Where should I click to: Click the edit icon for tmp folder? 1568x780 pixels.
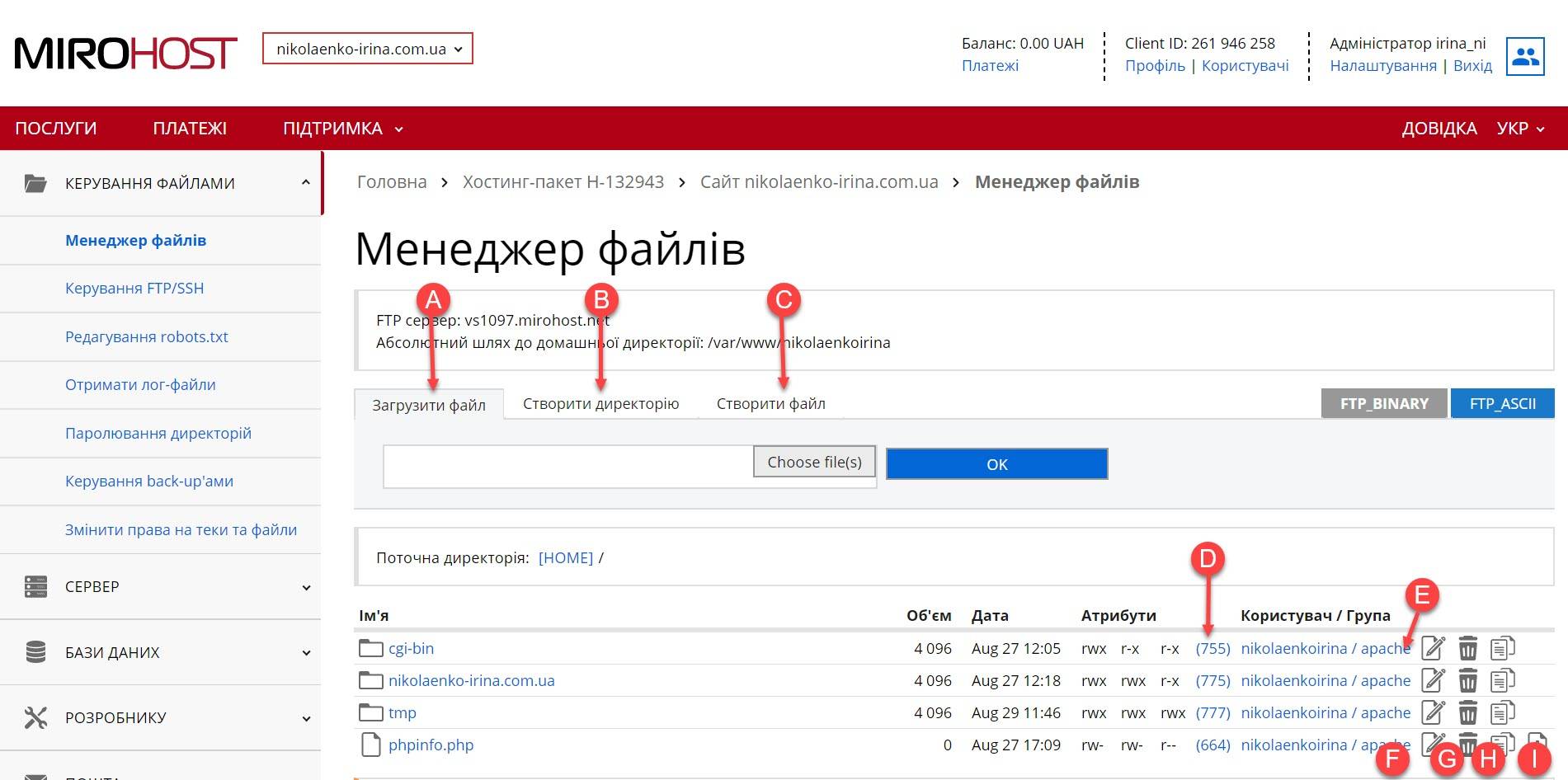tap(1434, 712)
